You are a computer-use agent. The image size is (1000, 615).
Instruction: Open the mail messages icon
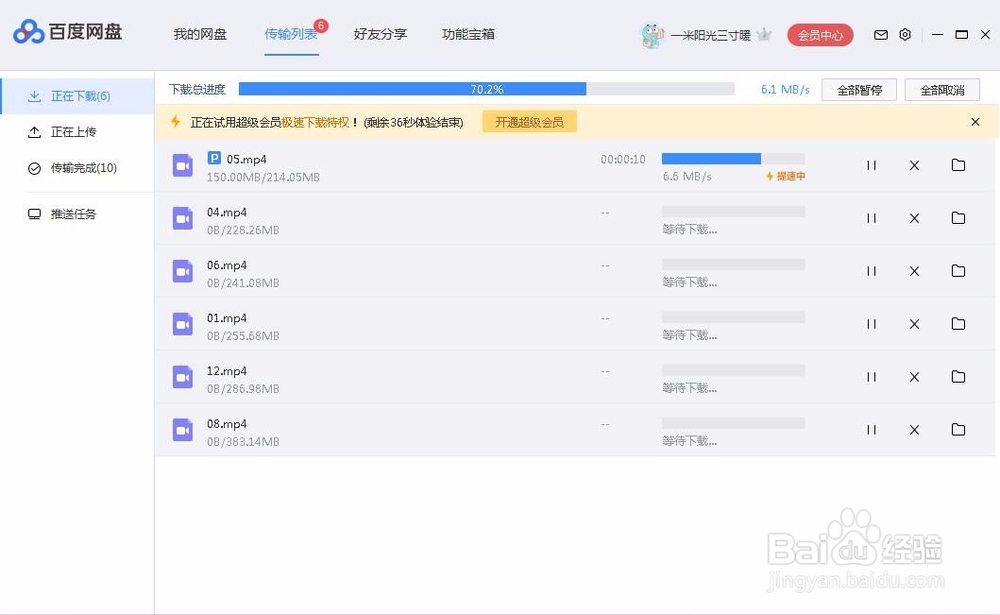tap(881, 35)
